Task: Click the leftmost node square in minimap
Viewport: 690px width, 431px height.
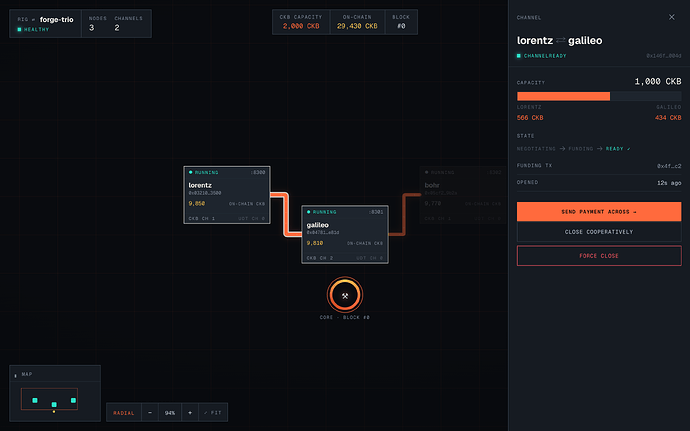Action: (x=35, y=400)
